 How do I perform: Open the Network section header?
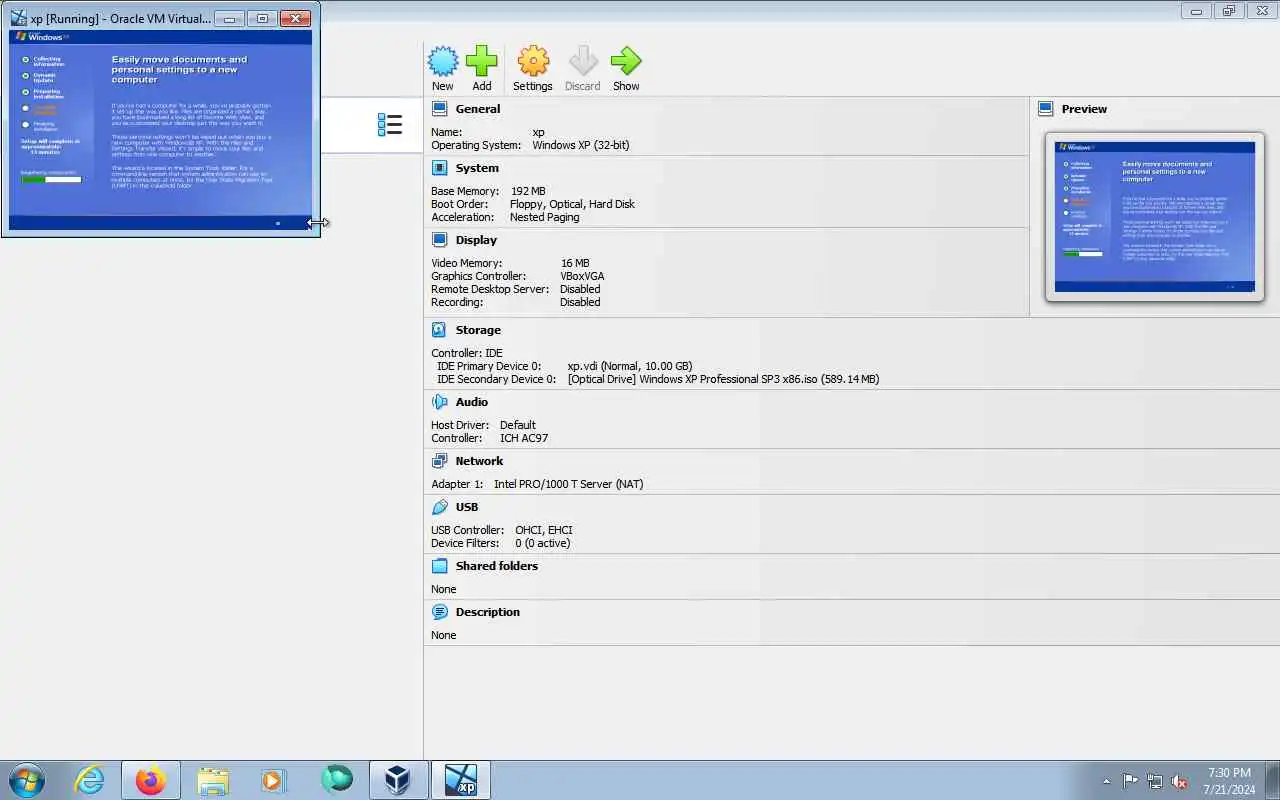[479, 461]
